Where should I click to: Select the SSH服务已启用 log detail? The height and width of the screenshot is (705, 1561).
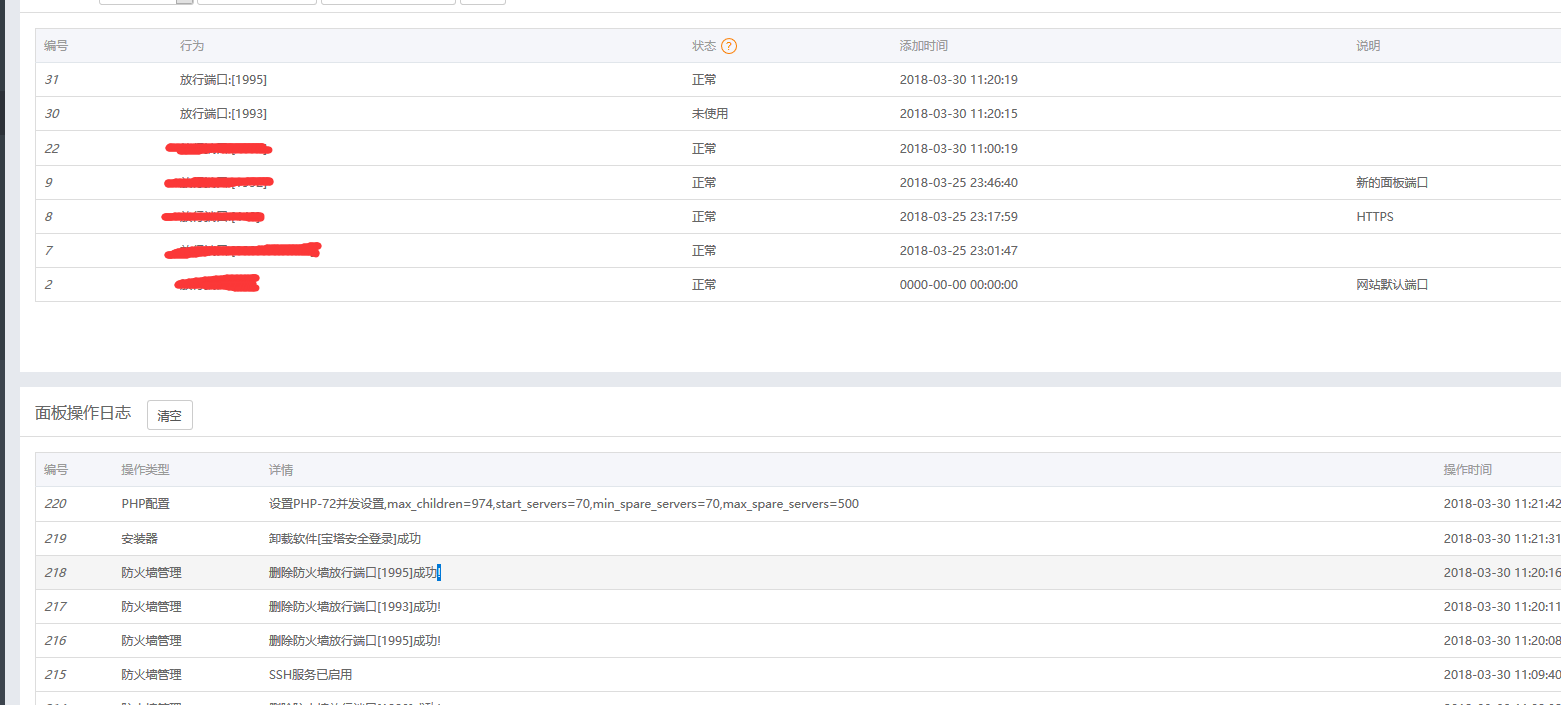coord(310,674)
